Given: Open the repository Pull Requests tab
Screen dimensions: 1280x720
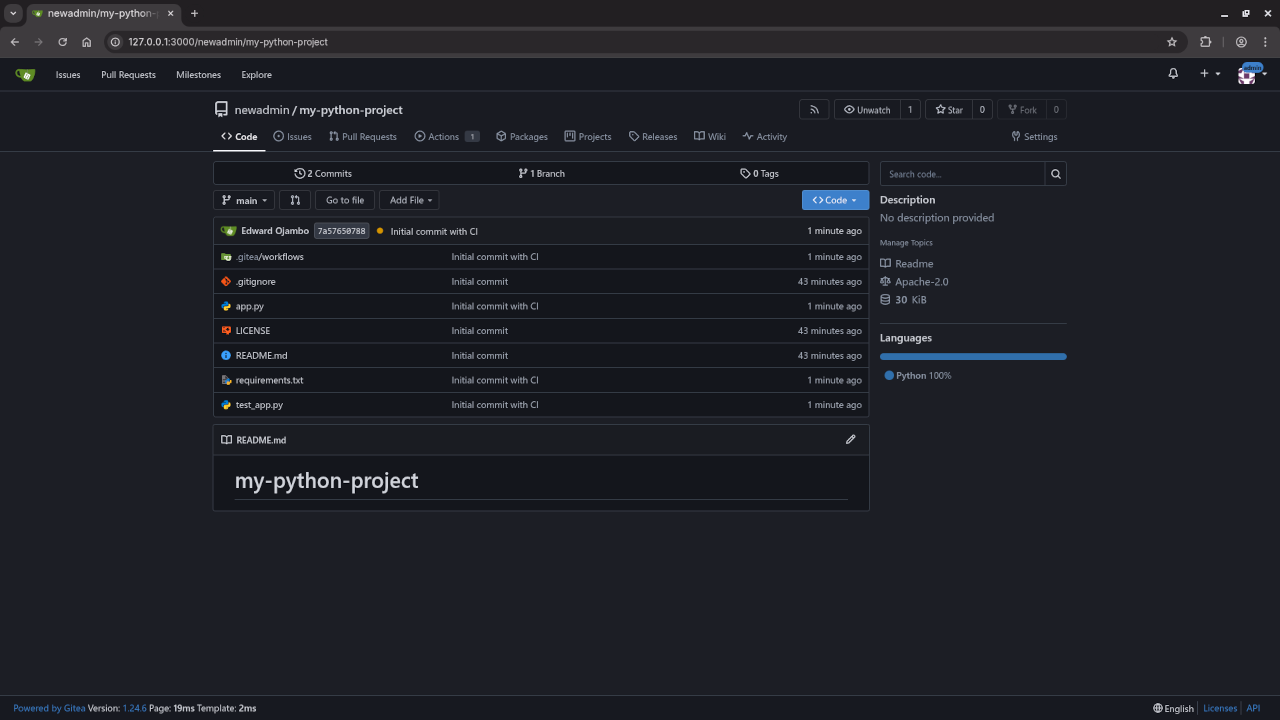Looking at the screenshot, I should point(362,137).
